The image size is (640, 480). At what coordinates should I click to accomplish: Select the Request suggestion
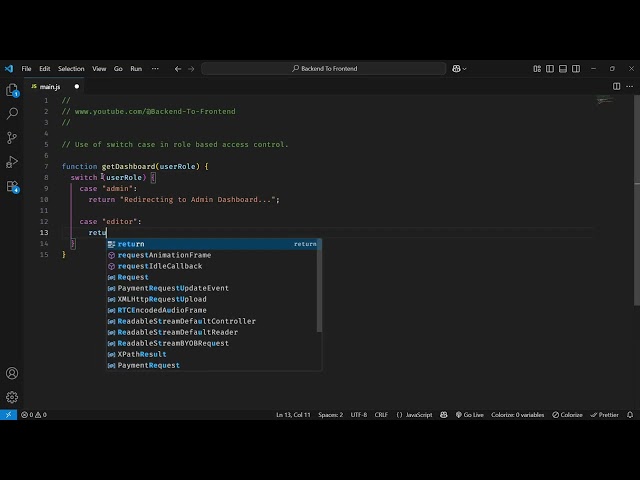click(x=212, y=277)
